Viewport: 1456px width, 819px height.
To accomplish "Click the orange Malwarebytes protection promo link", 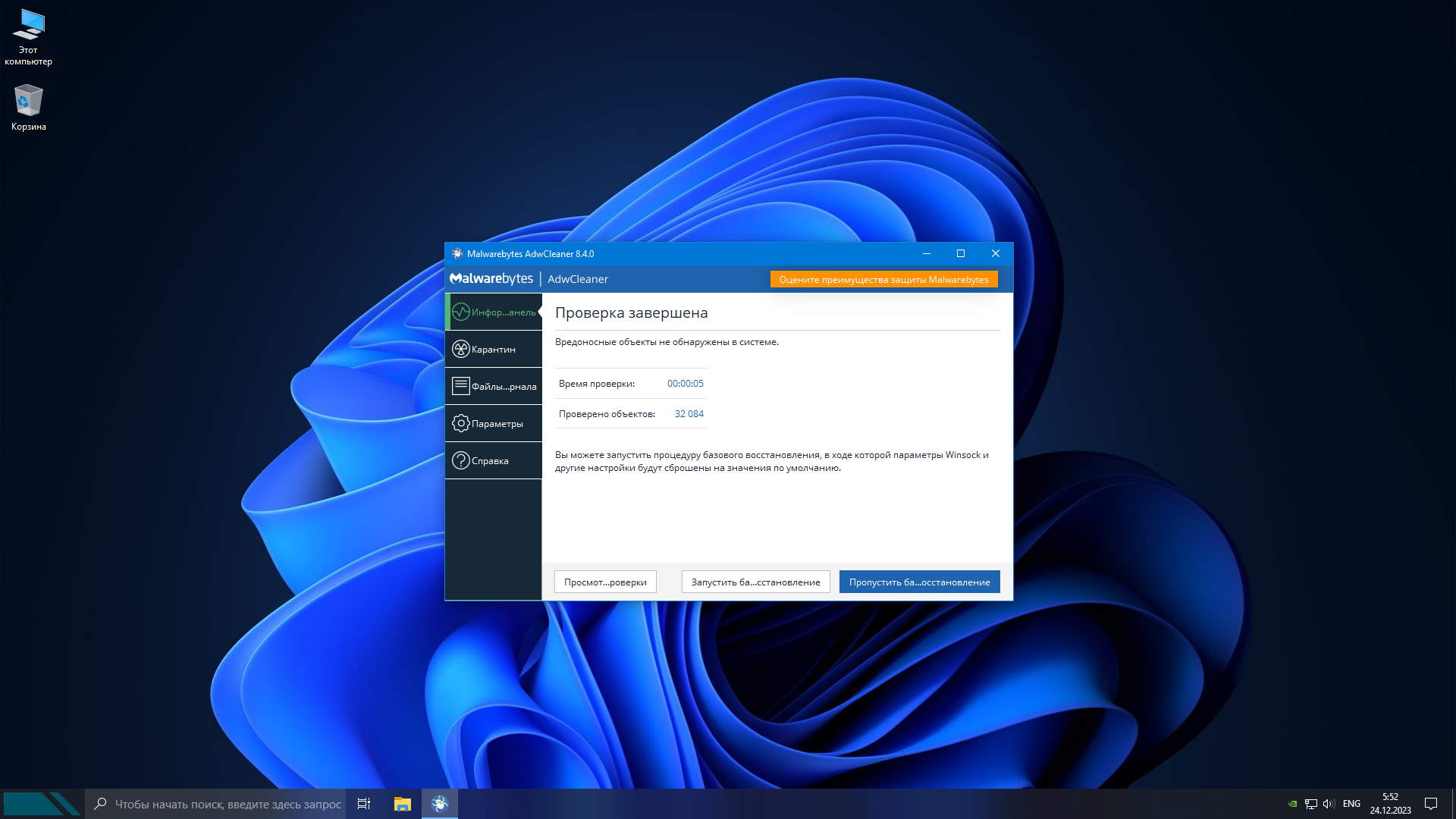I will tap(883, 279).
